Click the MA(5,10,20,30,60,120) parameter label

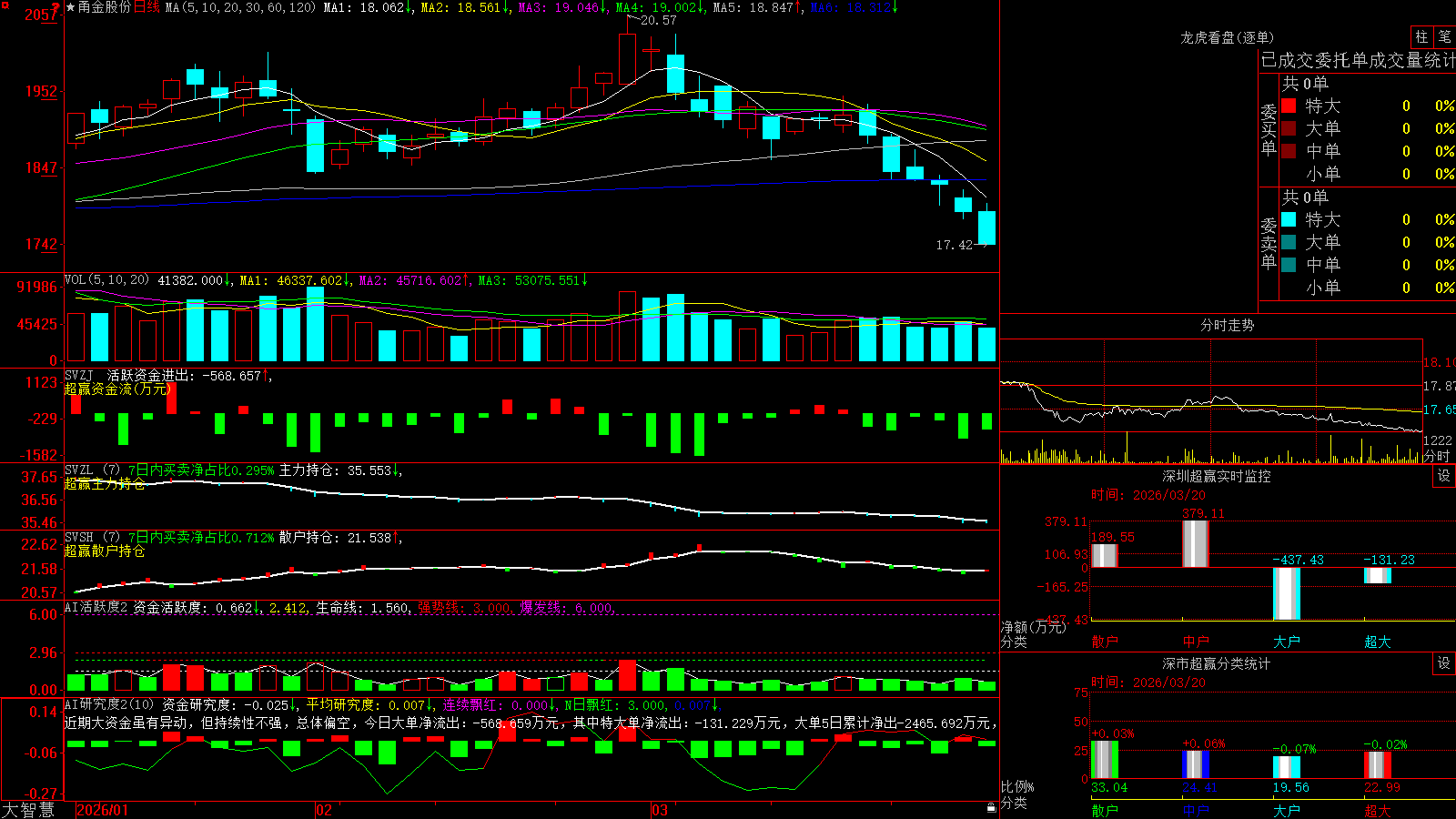[240, 7]
